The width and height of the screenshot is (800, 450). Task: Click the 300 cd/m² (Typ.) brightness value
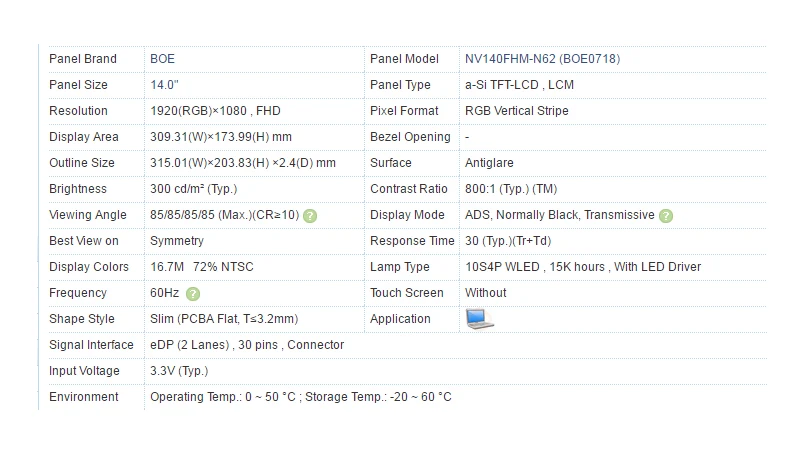click(193, 189)
